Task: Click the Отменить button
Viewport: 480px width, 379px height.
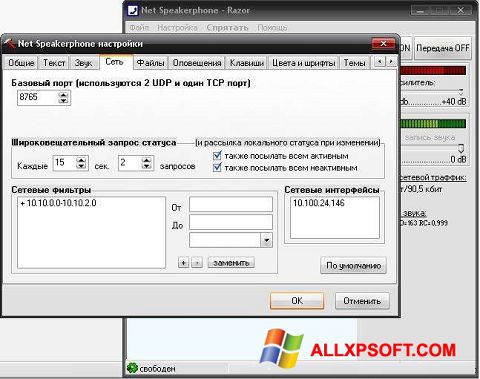Action: tap(362, 301)
